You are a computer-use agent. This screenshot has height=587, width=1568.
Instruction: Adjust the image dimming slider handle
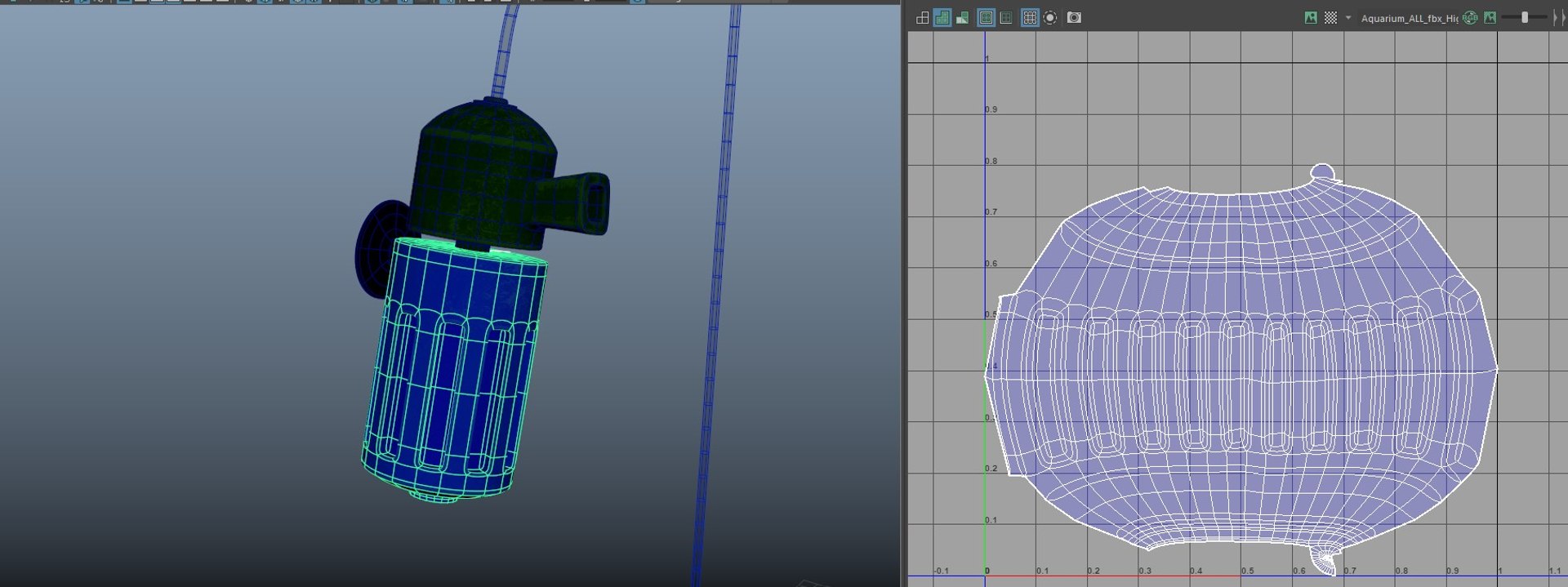[1524, 17]
